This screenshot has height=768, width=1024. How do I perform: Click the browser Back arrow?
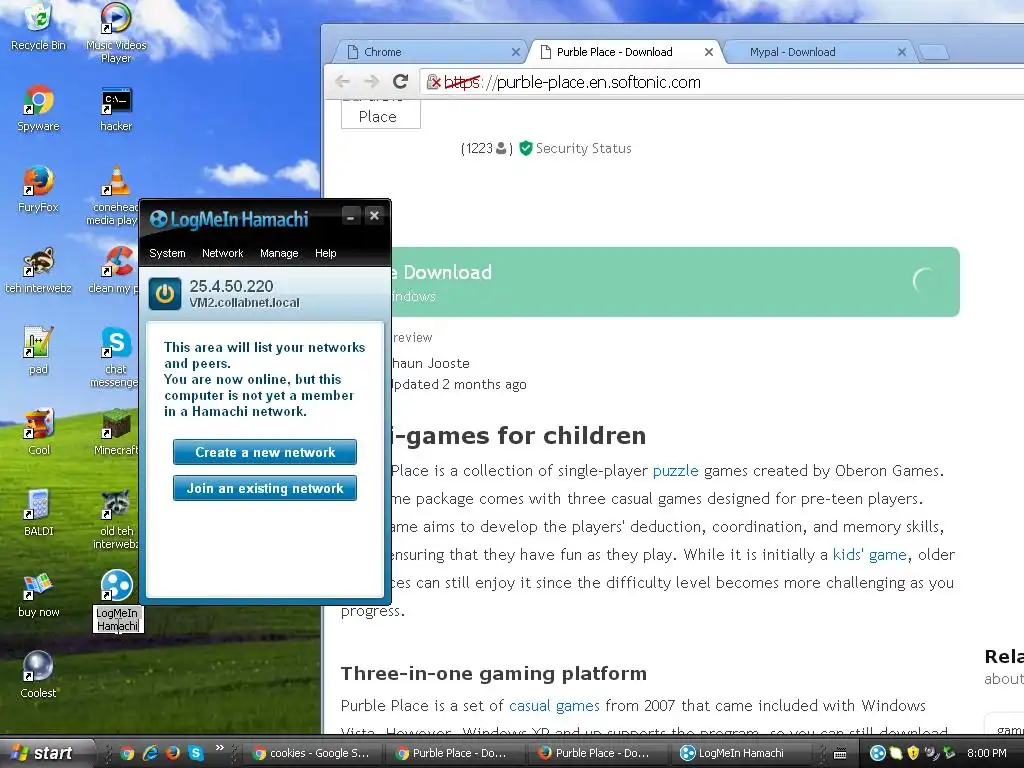click(x=342, y=81)
